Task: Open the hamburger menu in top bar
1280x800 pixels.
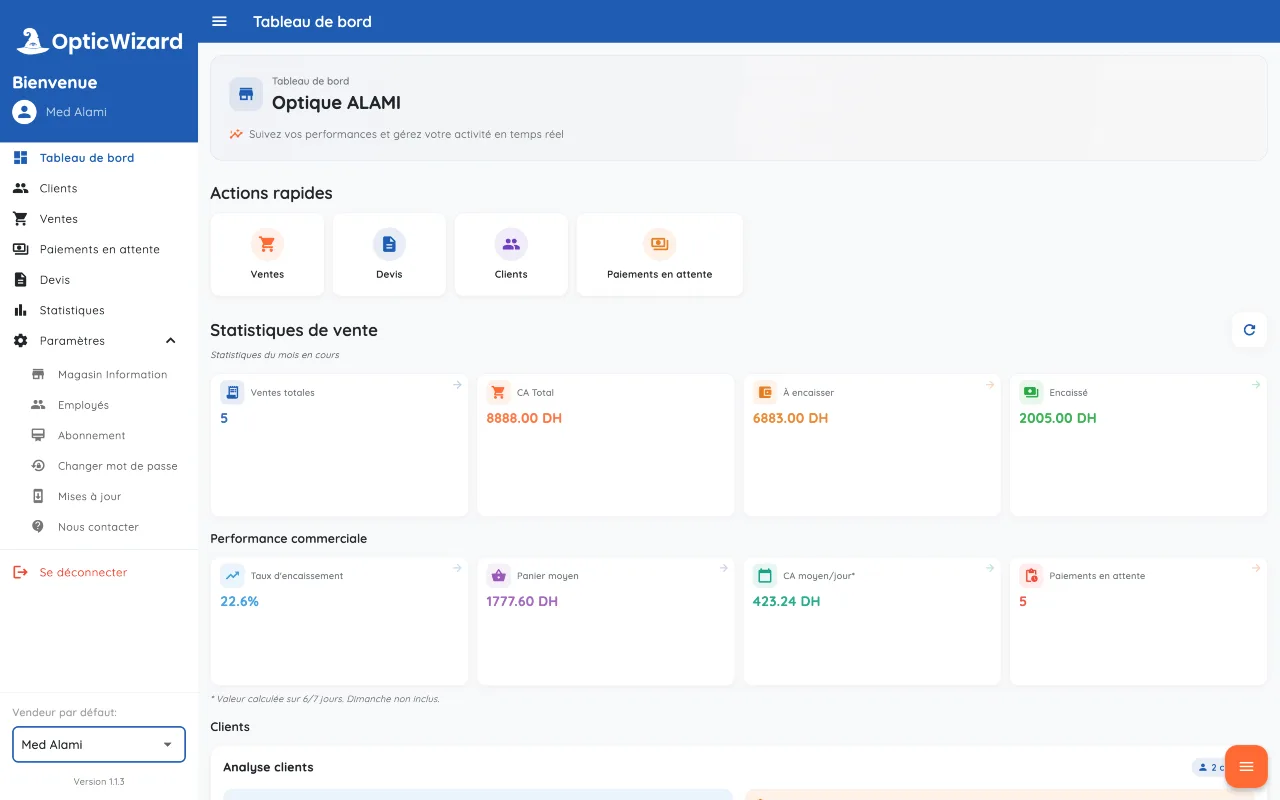Action: pyautogui.click(x=220, y=21)
